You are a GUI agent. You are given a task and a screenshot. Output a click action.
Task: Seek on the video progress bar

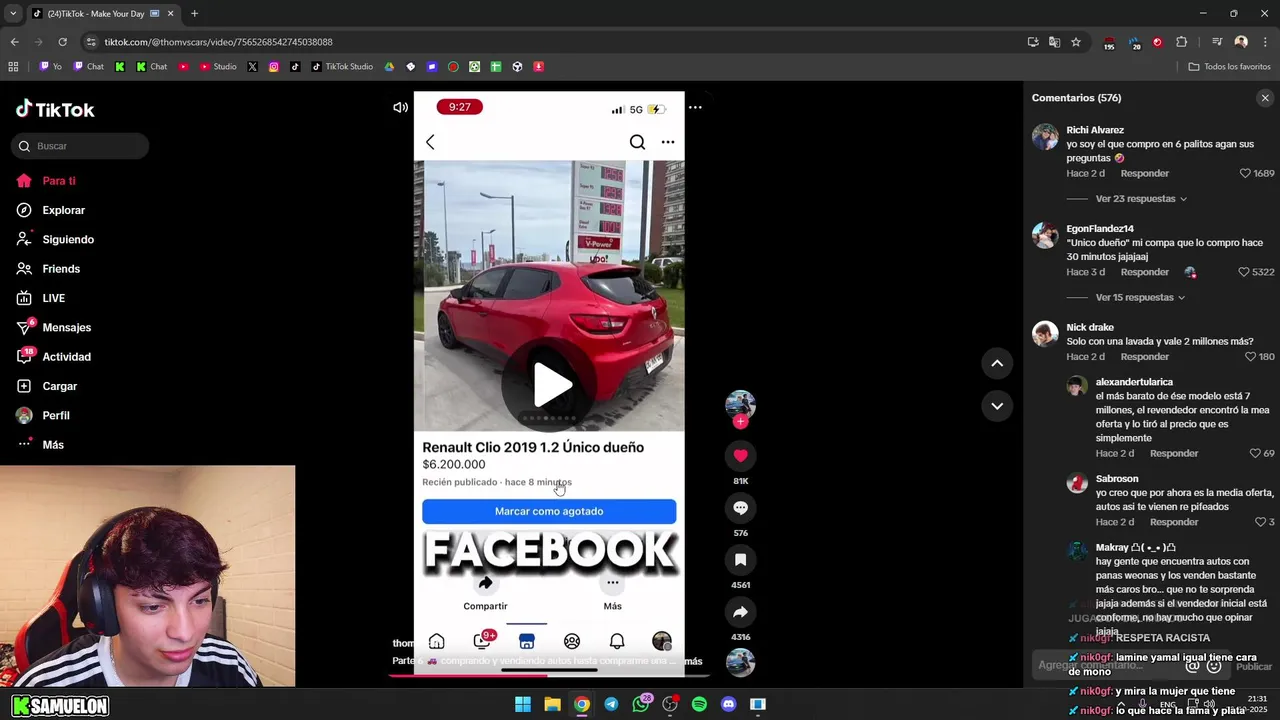(x=548, y=674)
